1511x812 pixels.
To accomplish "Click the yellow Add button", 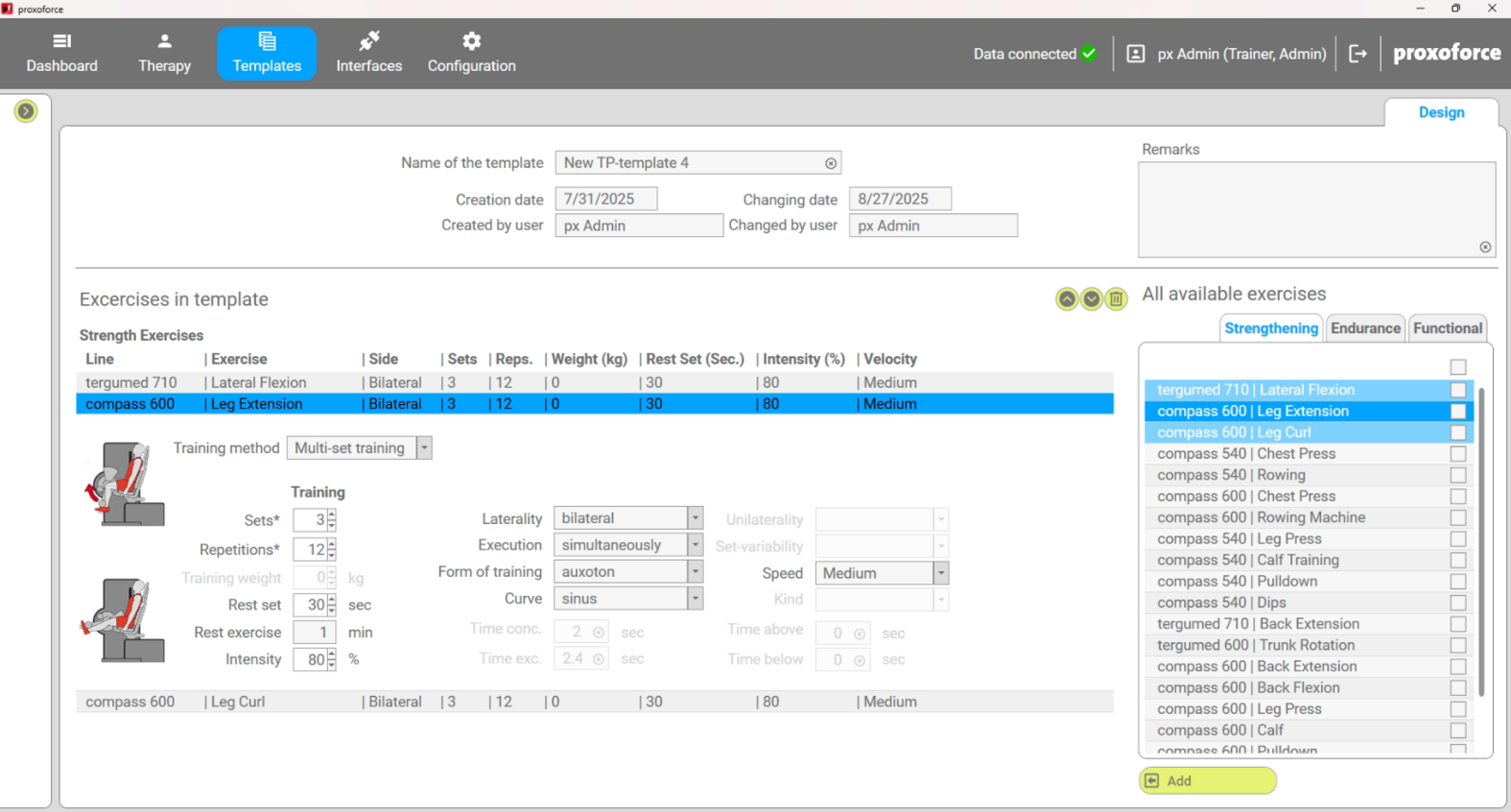I will click(1207, 781).
